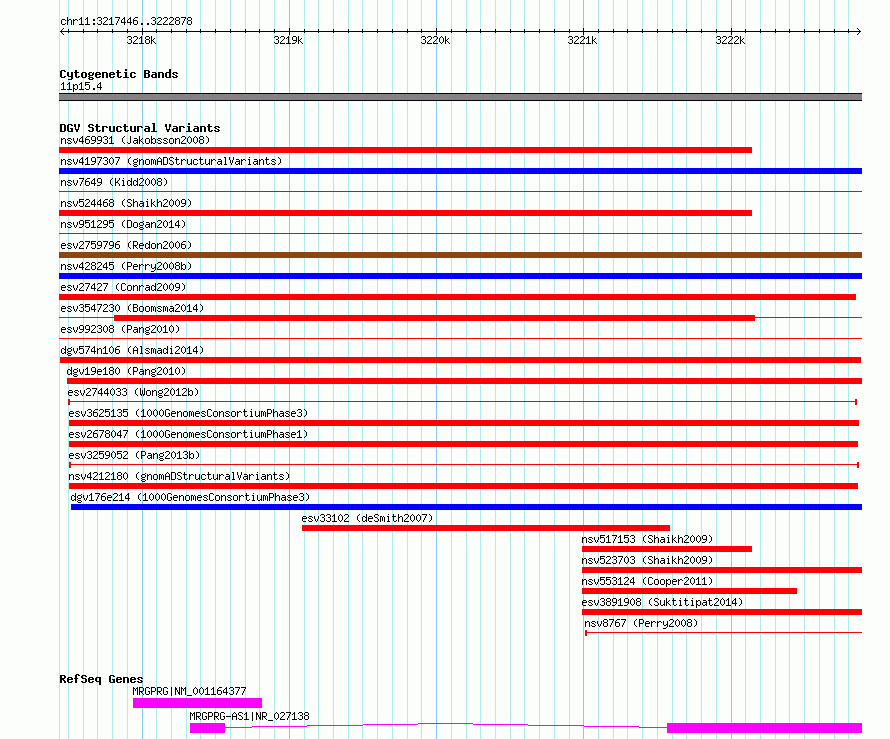This screenshot has height=739, width=890.
Task: Open nsv517153 (Shaikh2009) variant label
Action: point(647,539)
